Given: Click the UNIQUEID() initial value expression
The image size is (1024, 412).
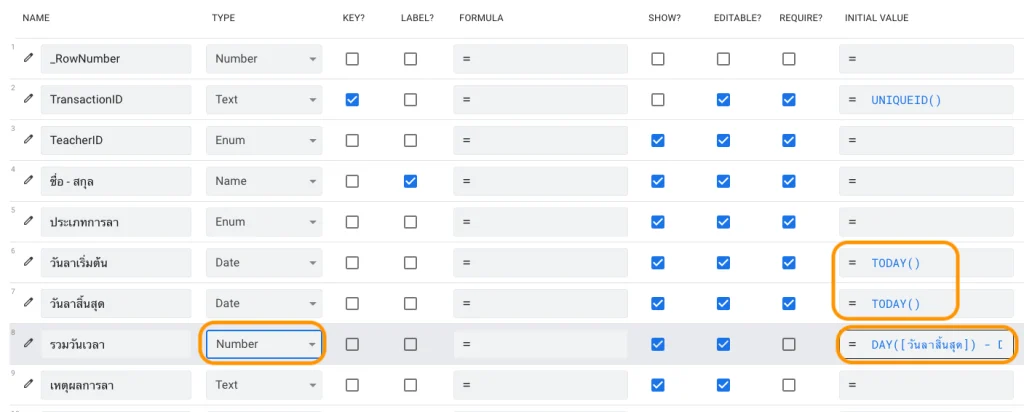Looking at the screenshot, I should (906, 100).
